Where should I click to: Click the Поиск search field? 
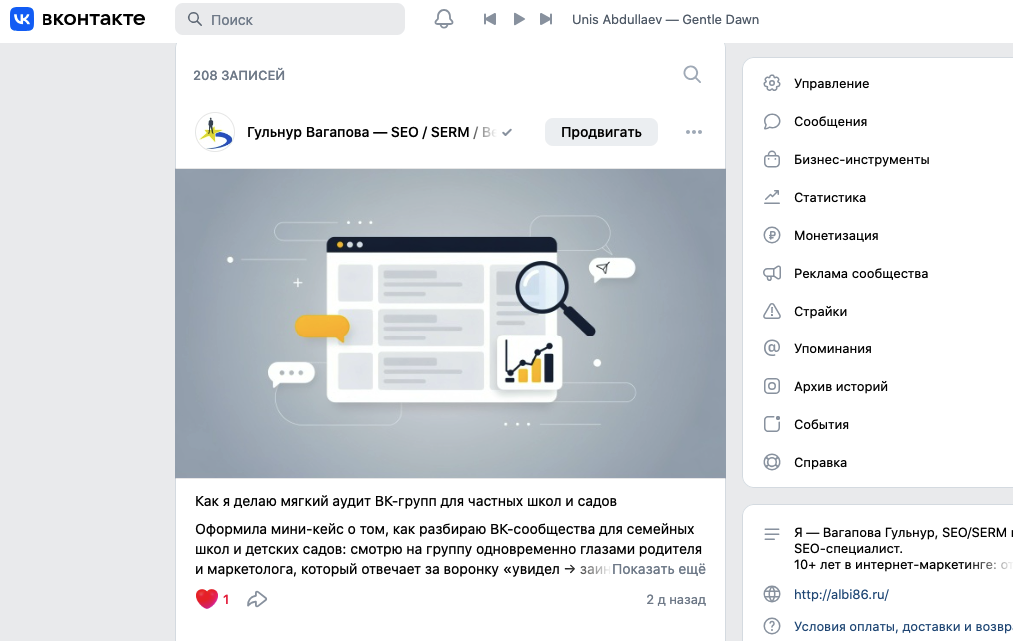pyautogui.click(x=290, y=19)
